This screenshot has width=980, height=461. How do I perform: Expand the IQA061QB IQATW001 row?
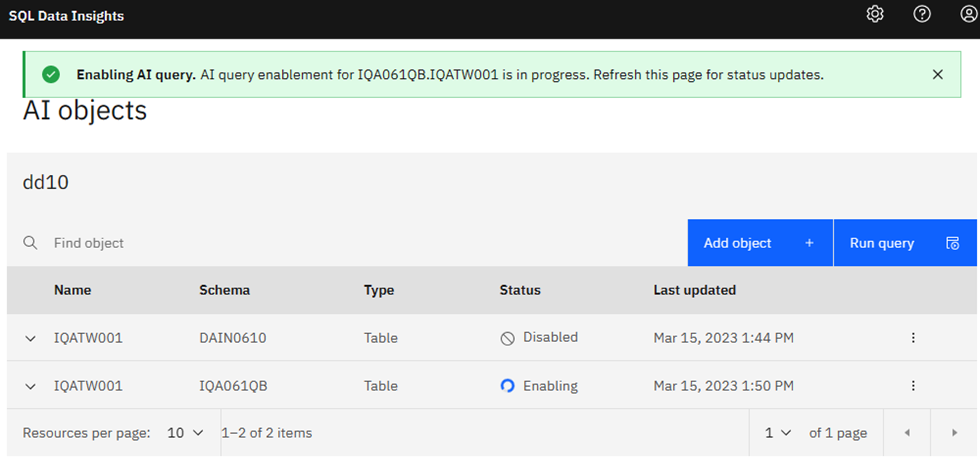[x=30, y=386]
